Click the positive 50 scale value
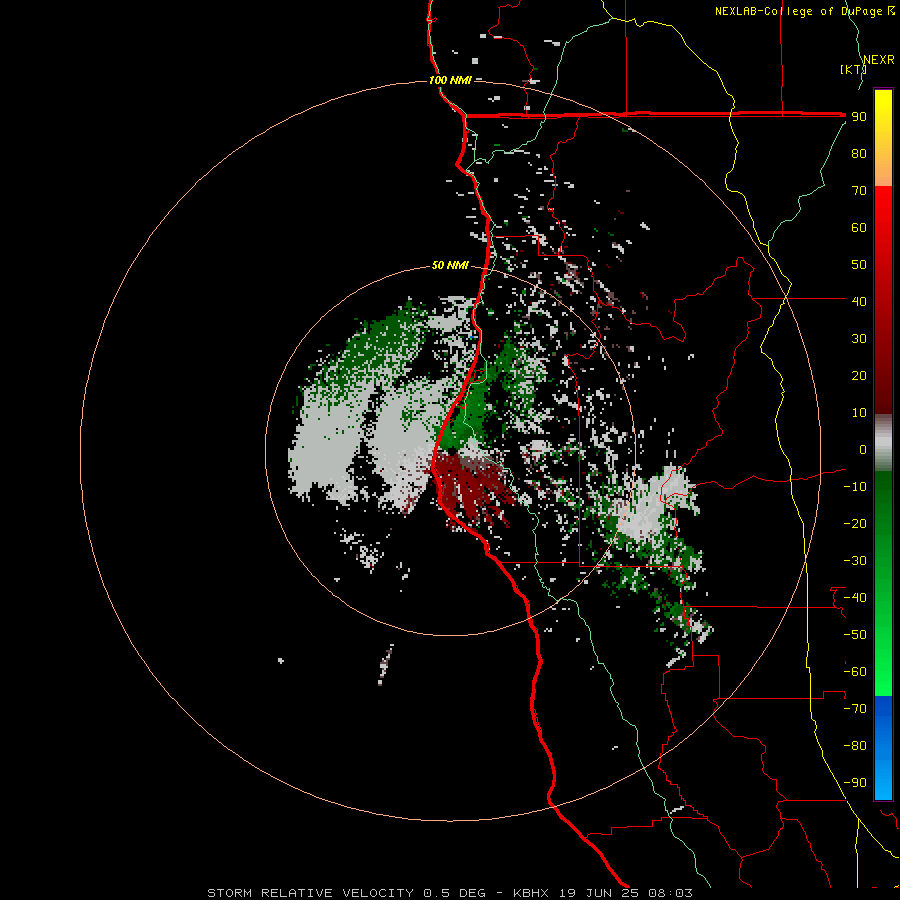Image resolution: width=900 pixels, height=900 pixels. (859, 265)
